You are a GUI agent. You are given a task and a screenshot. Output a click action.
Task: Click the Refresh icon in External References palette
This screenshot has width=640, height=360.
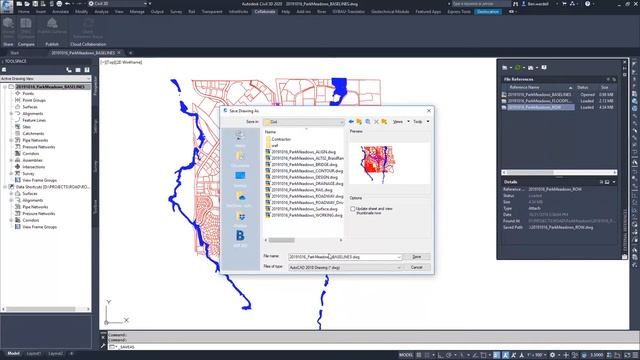tap(518, 68)
